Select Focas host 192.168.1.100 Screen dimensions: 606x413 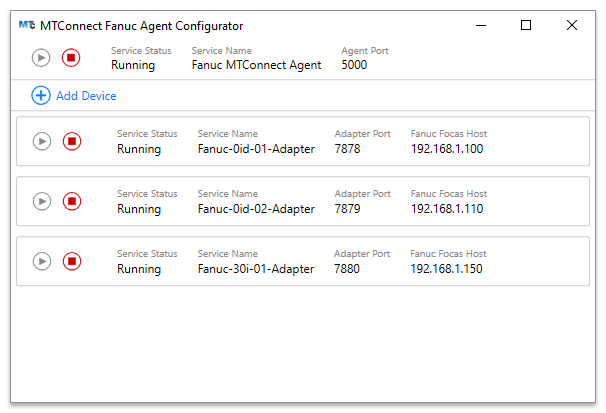[447, 149]
